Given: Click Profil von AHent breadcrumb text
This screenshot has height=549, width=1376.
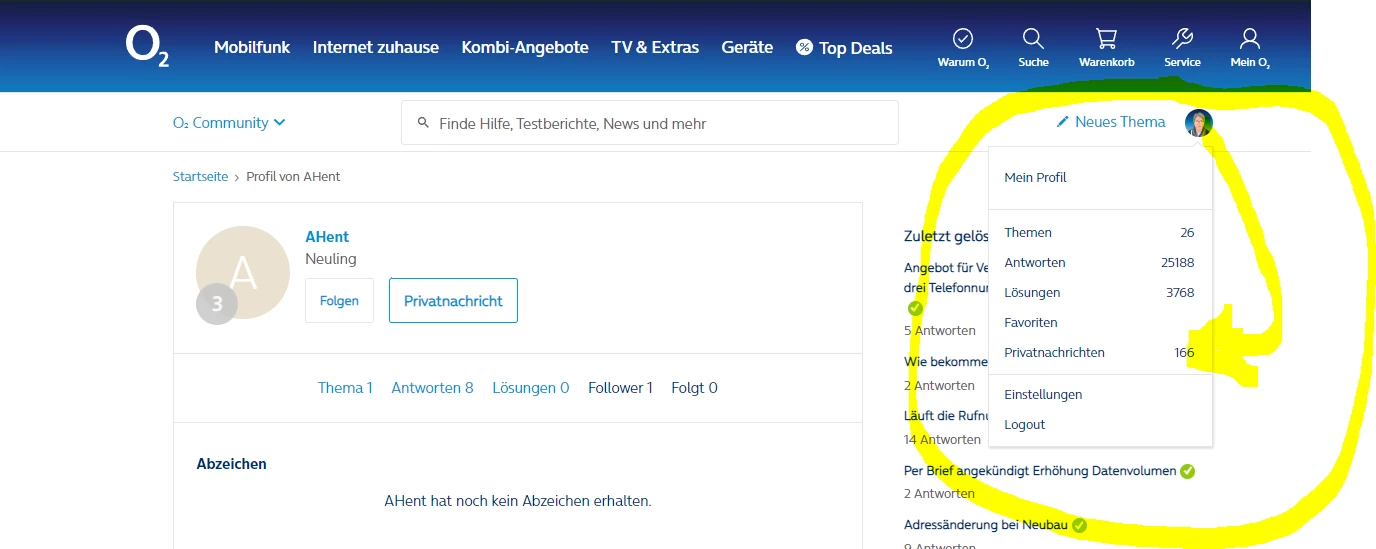Looking at the screenshot, I should [293, 176].
